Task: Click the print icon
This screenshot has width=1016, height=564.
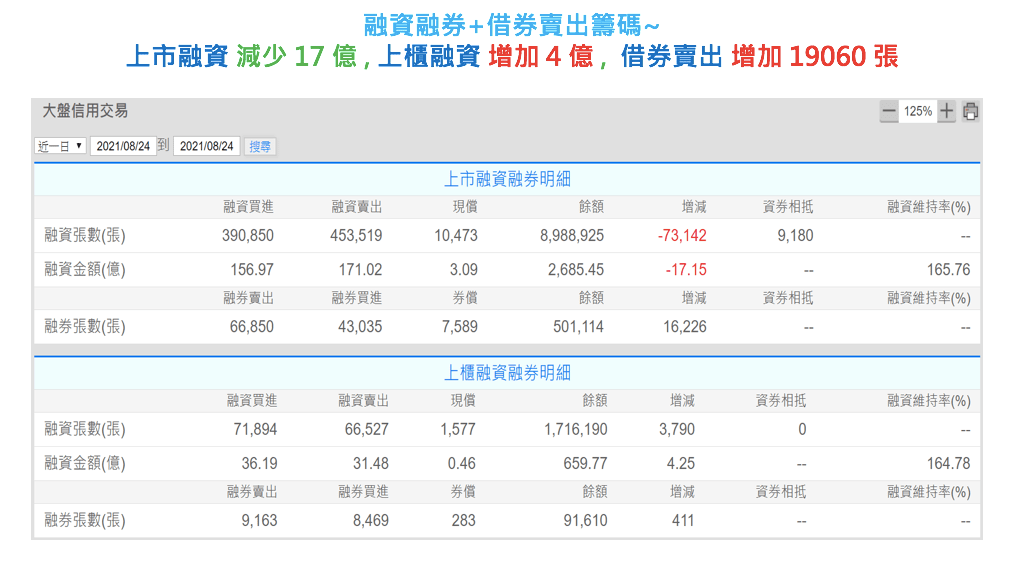Action: tap(970, 112)
